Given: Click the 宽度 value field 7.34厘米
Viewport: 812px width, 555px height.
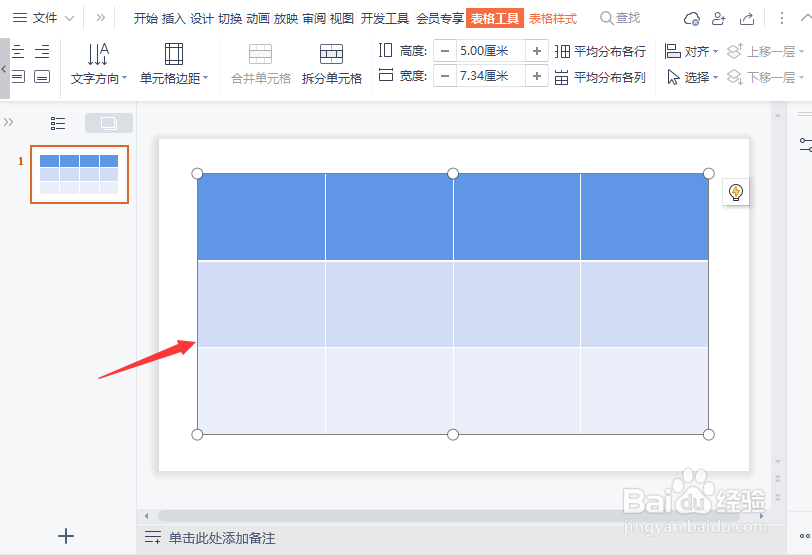Looking at the screenshot, I should [490, 76].
